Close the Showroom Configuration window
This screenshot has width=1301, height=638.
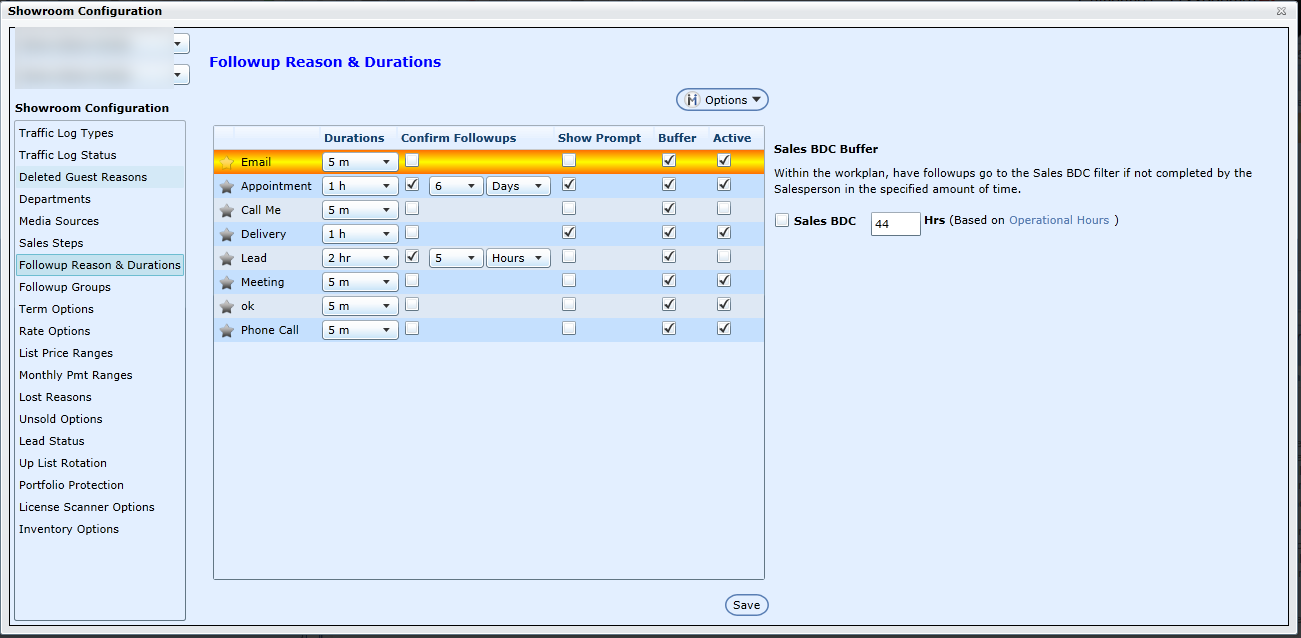pos(1281,11)
